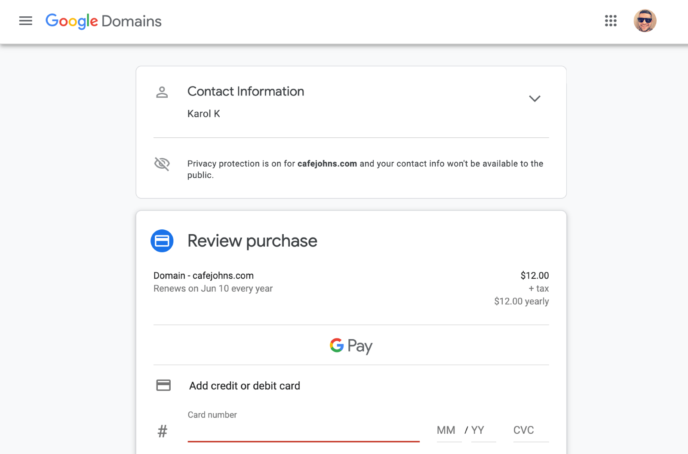Click bold cafejohns.com in privacy notice
The image size is (688, 454).
(x=327, y=164)
